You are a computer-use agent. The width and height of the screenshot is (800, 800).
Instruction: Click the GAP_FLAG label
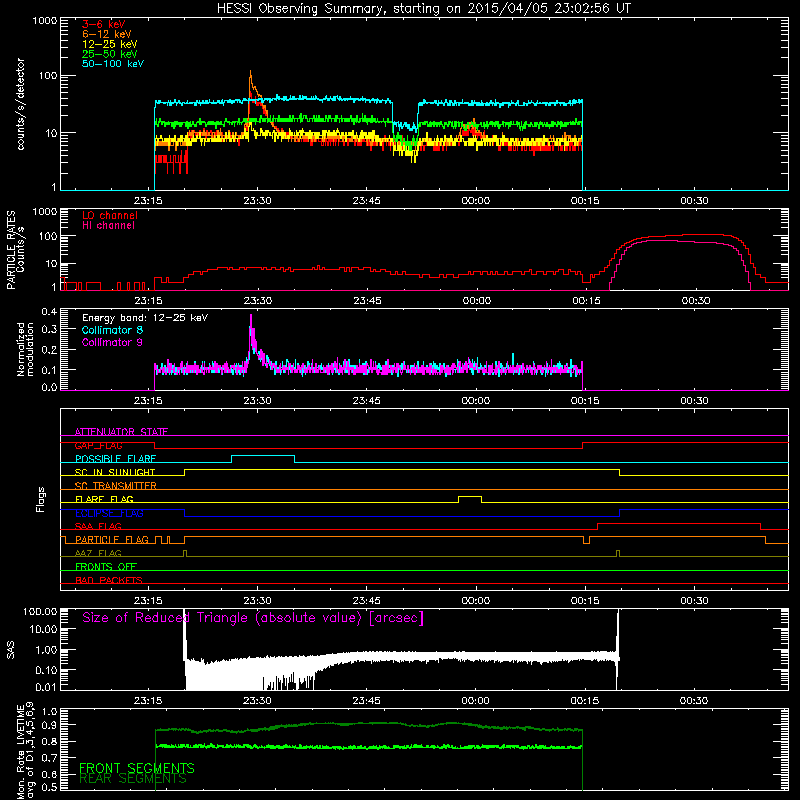point(98,445)
